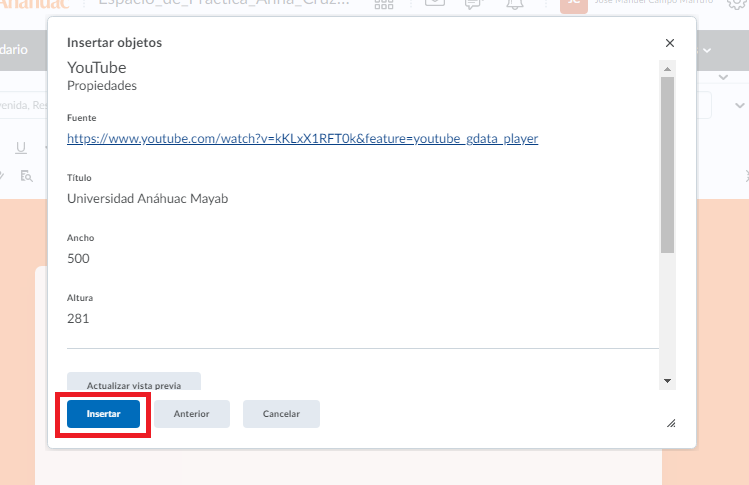
Task: Select the Altura value 281
Action: [78, 319]
